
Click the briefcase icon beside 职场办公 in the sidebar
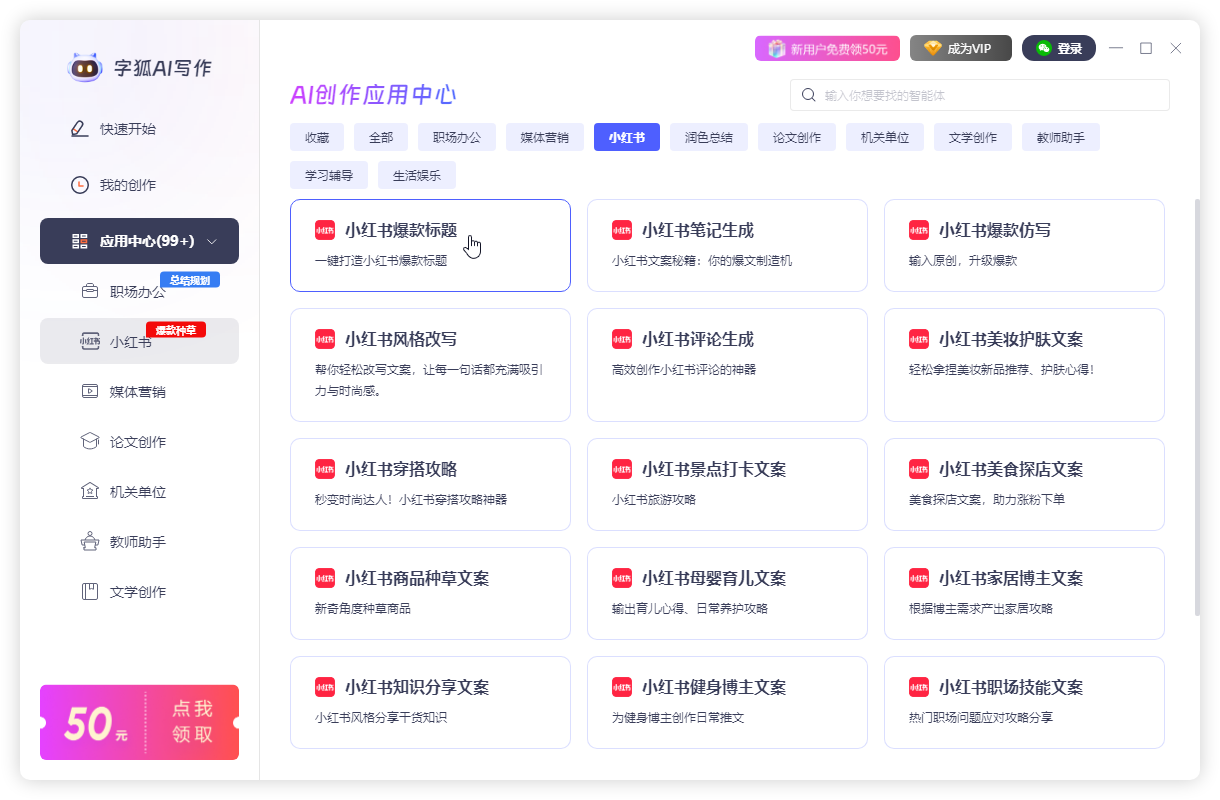coord(90,292)
